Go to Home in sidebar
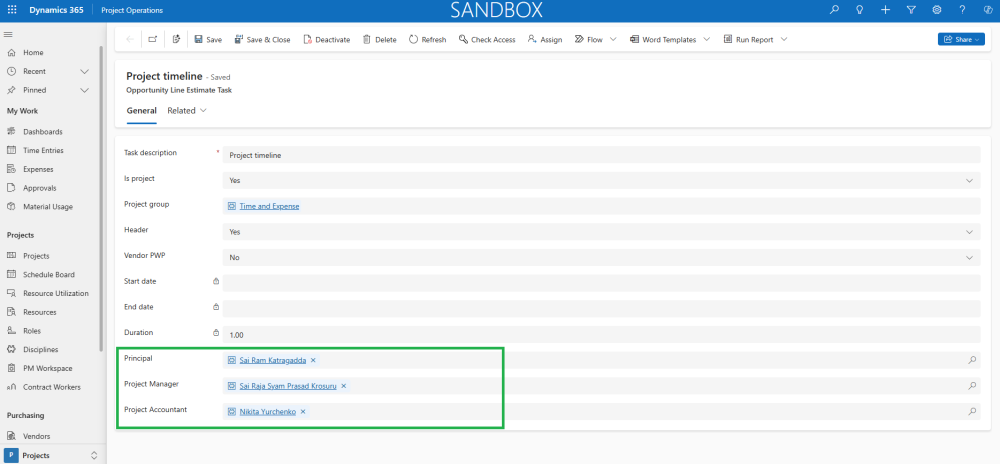 coord(33,53)
